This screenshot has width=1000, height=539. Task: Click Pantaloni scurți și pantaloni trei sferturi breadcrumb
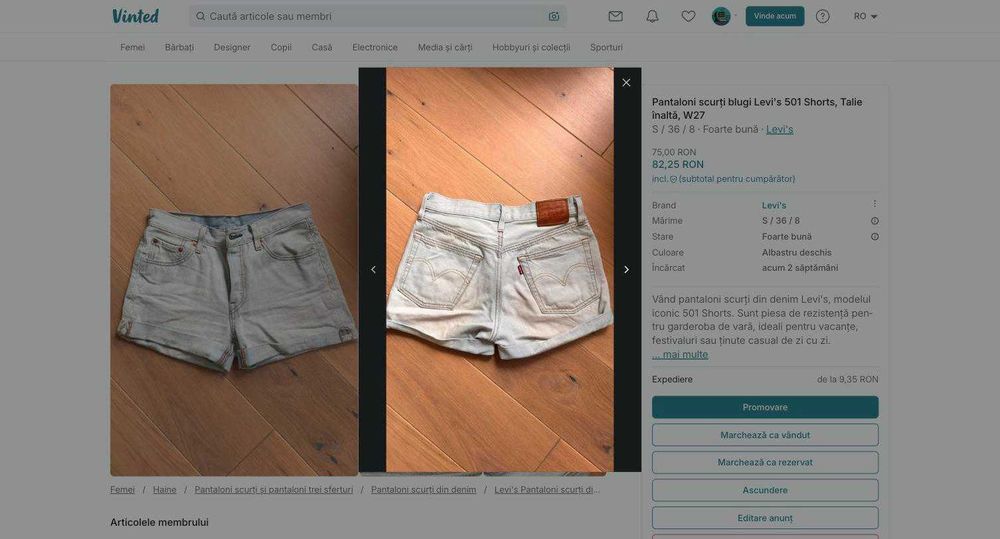[x=274, y=490]
